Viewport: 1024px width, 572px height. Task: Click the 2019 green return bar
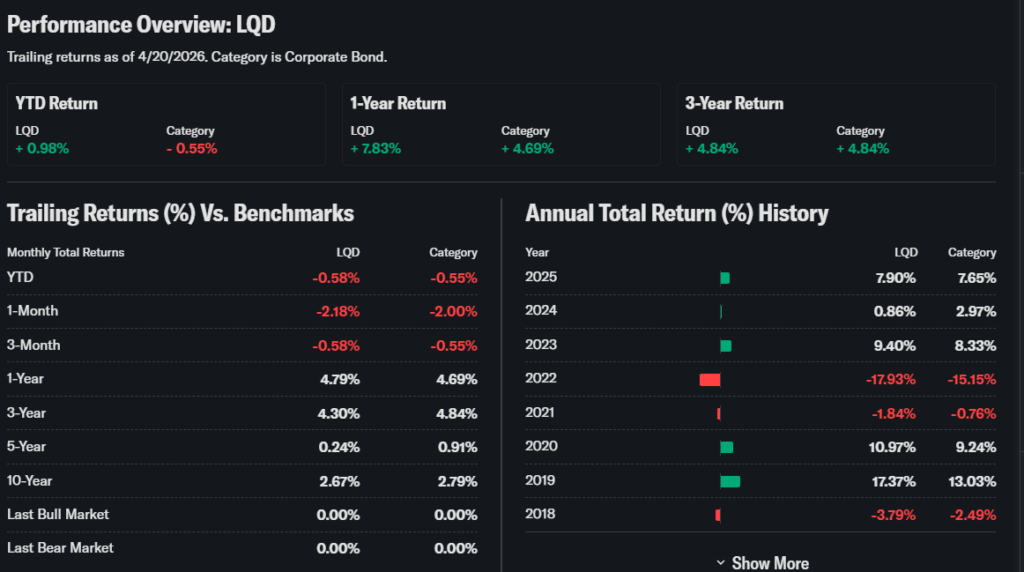tap(730, 481)
